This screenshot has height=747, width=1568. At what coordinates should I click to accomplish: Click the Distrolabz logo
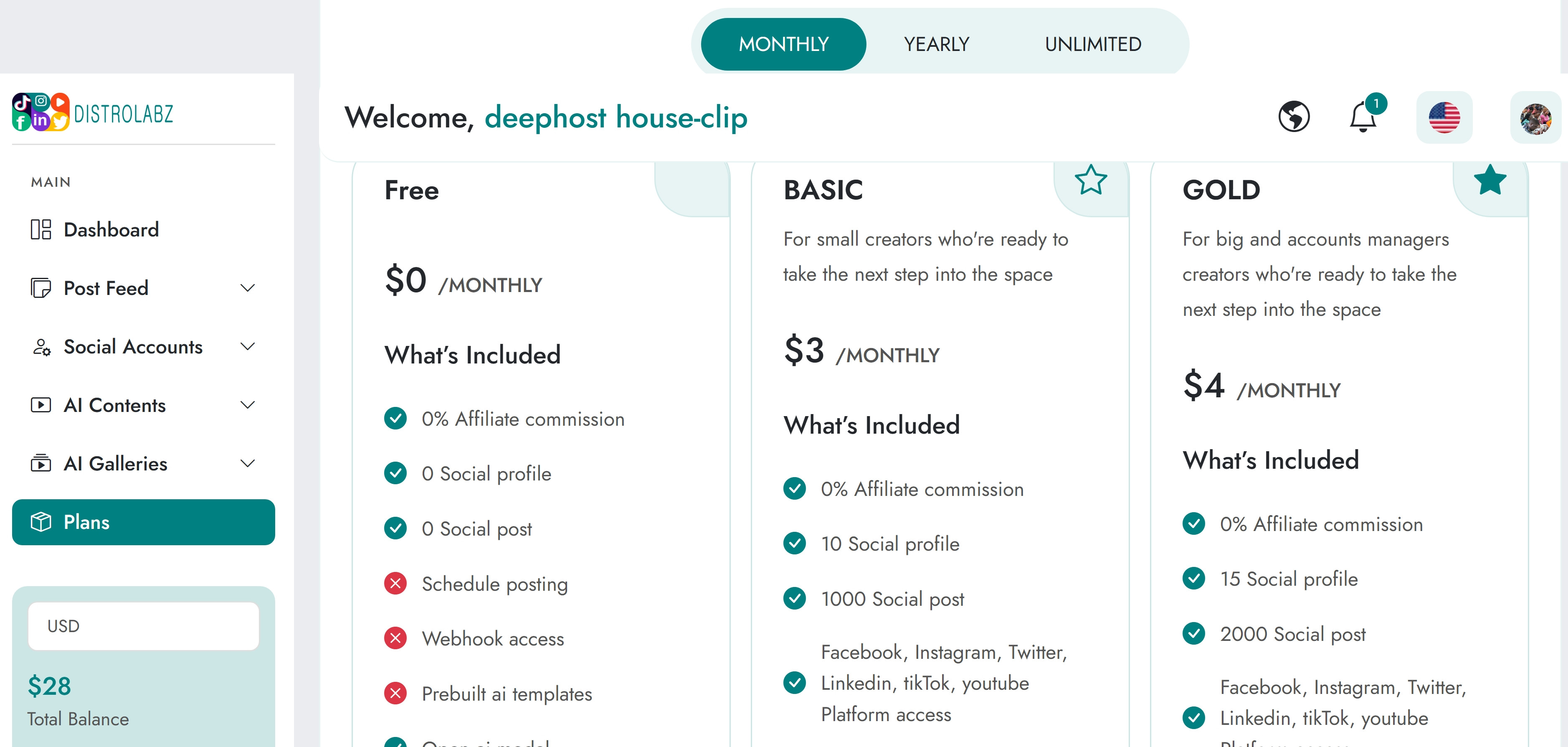[x=93, y=113]
